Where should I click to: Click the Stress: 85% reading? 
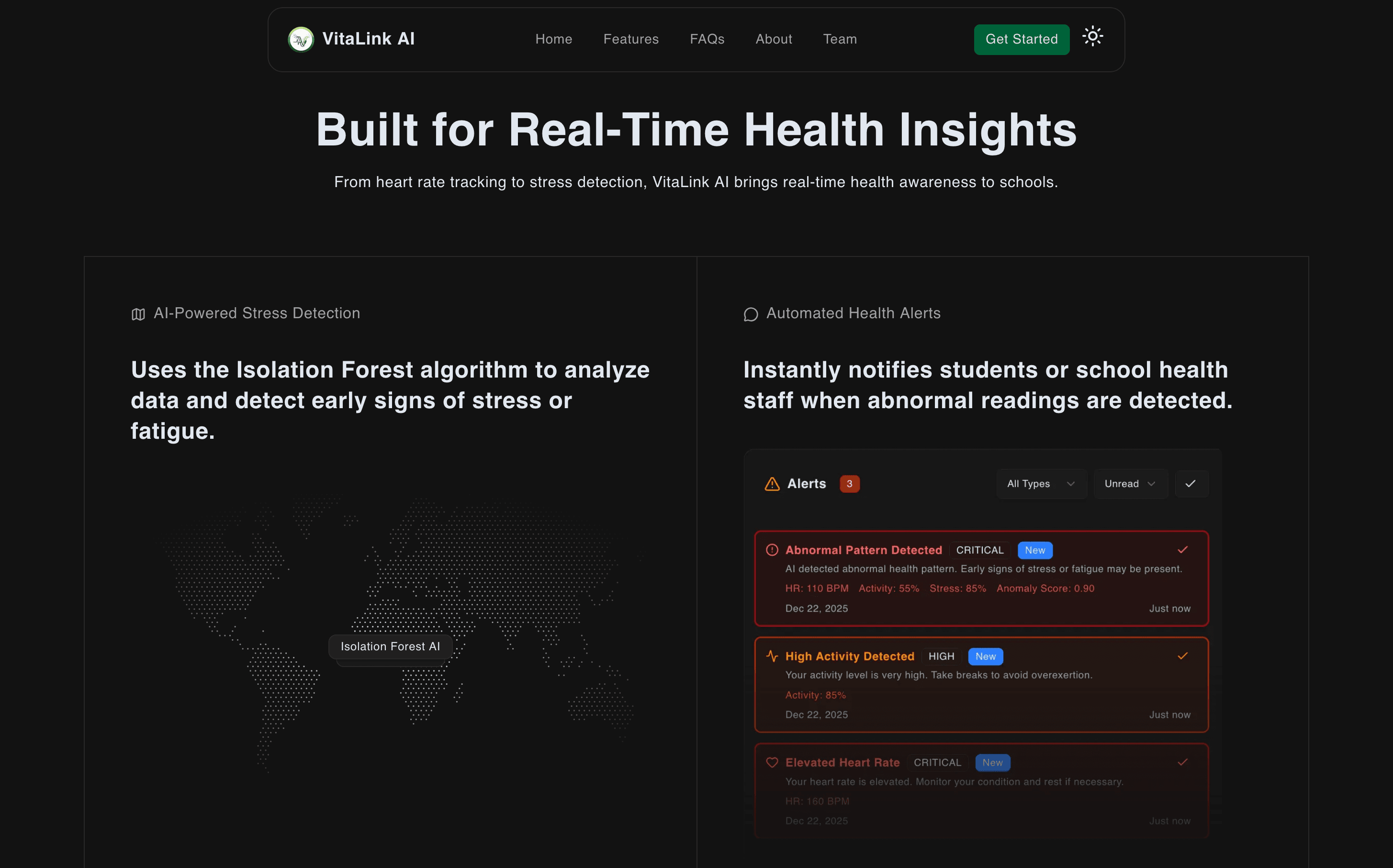(957, 589)
